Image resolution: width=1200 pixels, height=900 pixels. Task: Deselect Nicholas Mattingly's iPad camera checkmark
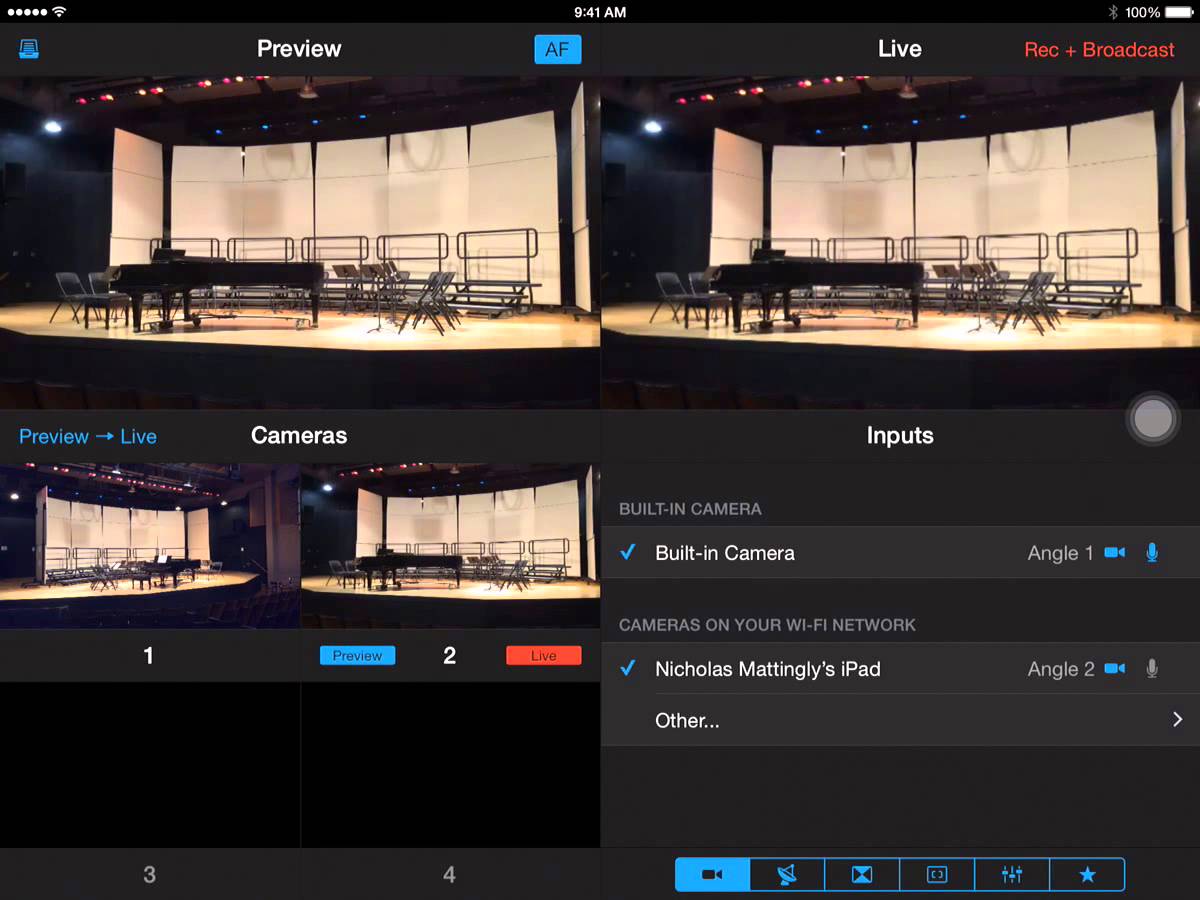pyautogui.click(x=628, y=668)
